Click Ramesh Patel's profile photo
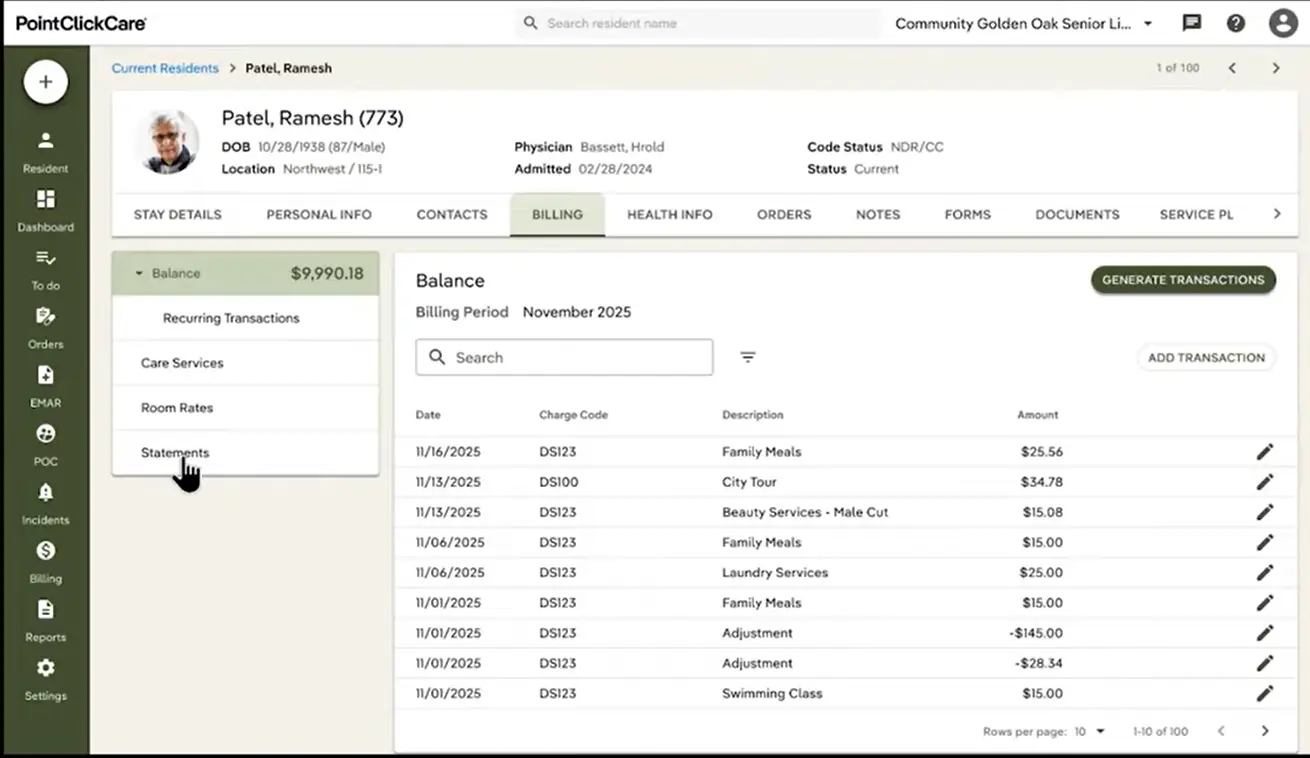Viewport: 1310px width, 758px height. pyautogui.click(x=167, y=142)
